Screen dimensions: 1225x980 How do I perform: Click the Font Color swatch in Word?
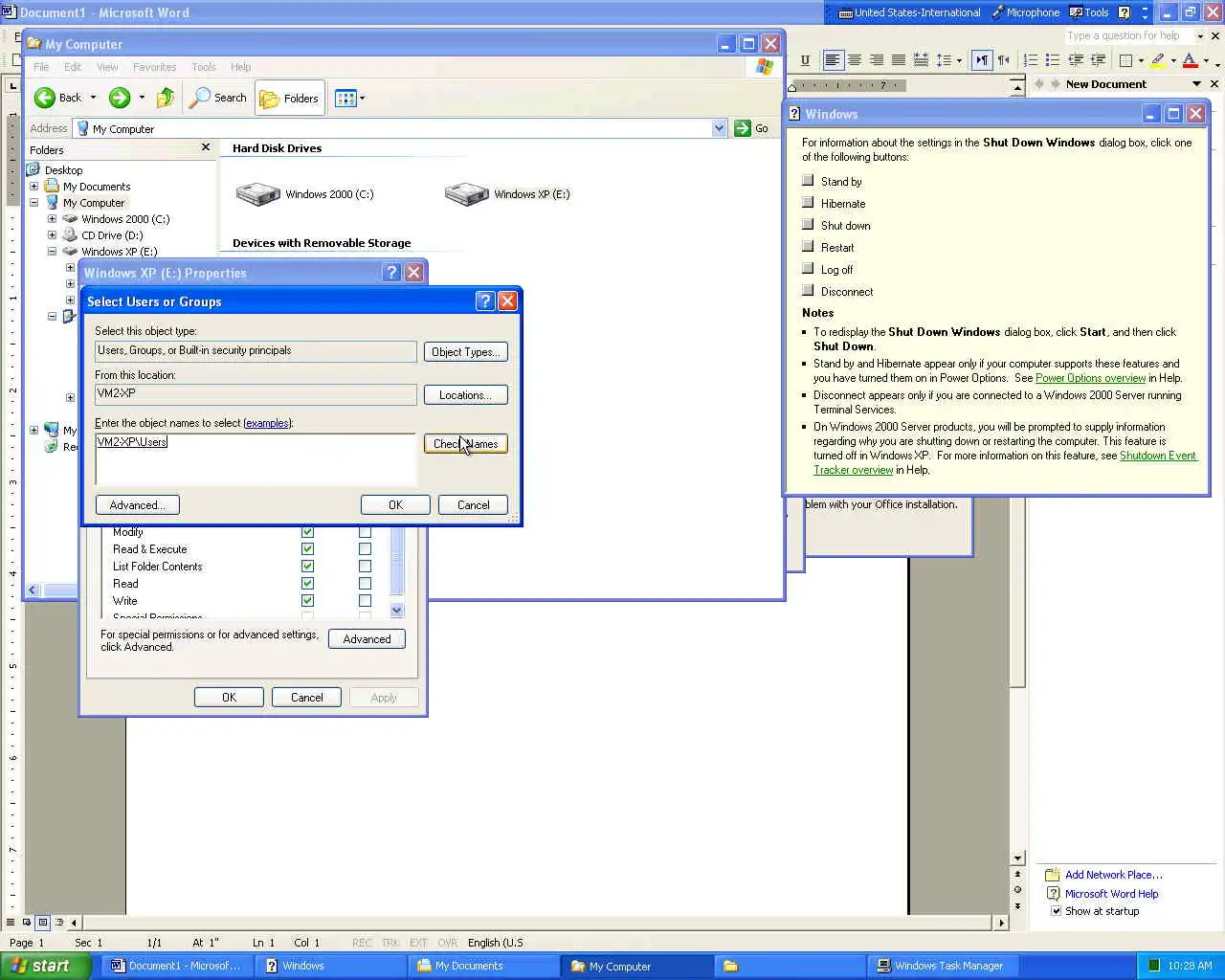coord(1190,60)
